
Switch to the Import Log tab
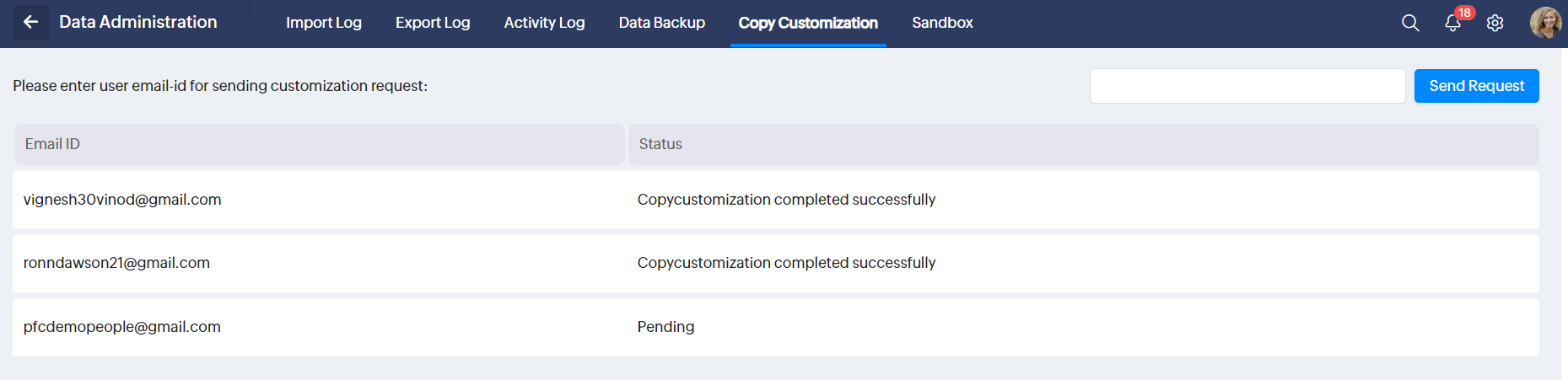324,23
